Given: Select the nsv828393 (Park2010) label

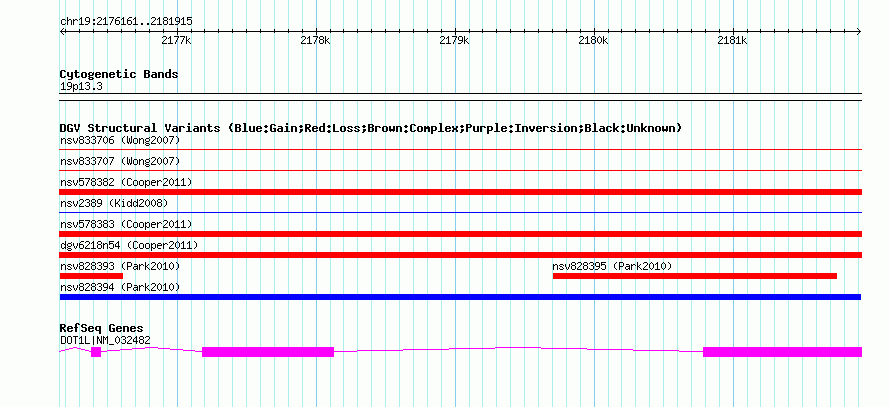Looking at the screenshot, I should [120, 266].
